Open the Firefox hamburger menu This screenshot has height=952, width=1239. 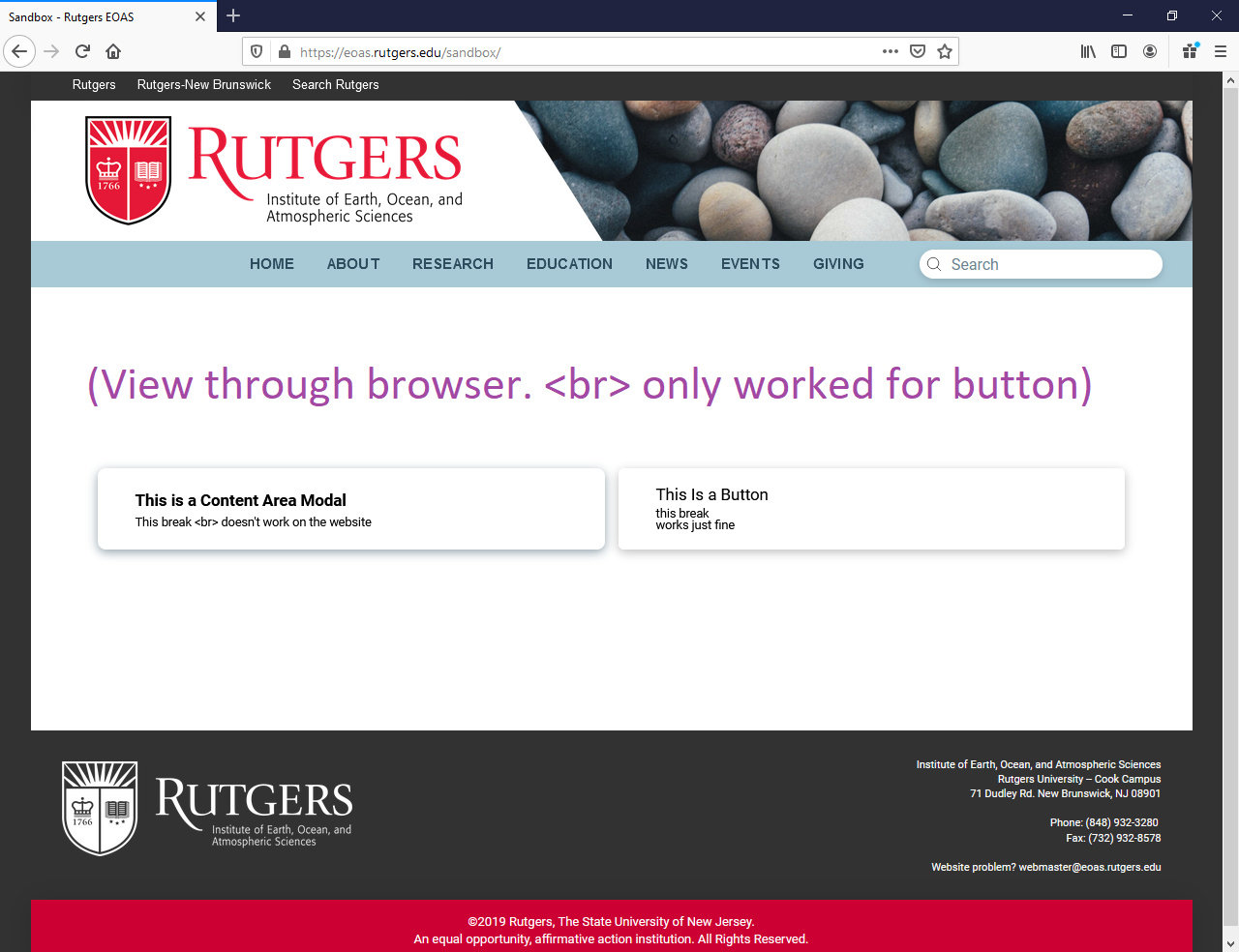pos(1221,51)
